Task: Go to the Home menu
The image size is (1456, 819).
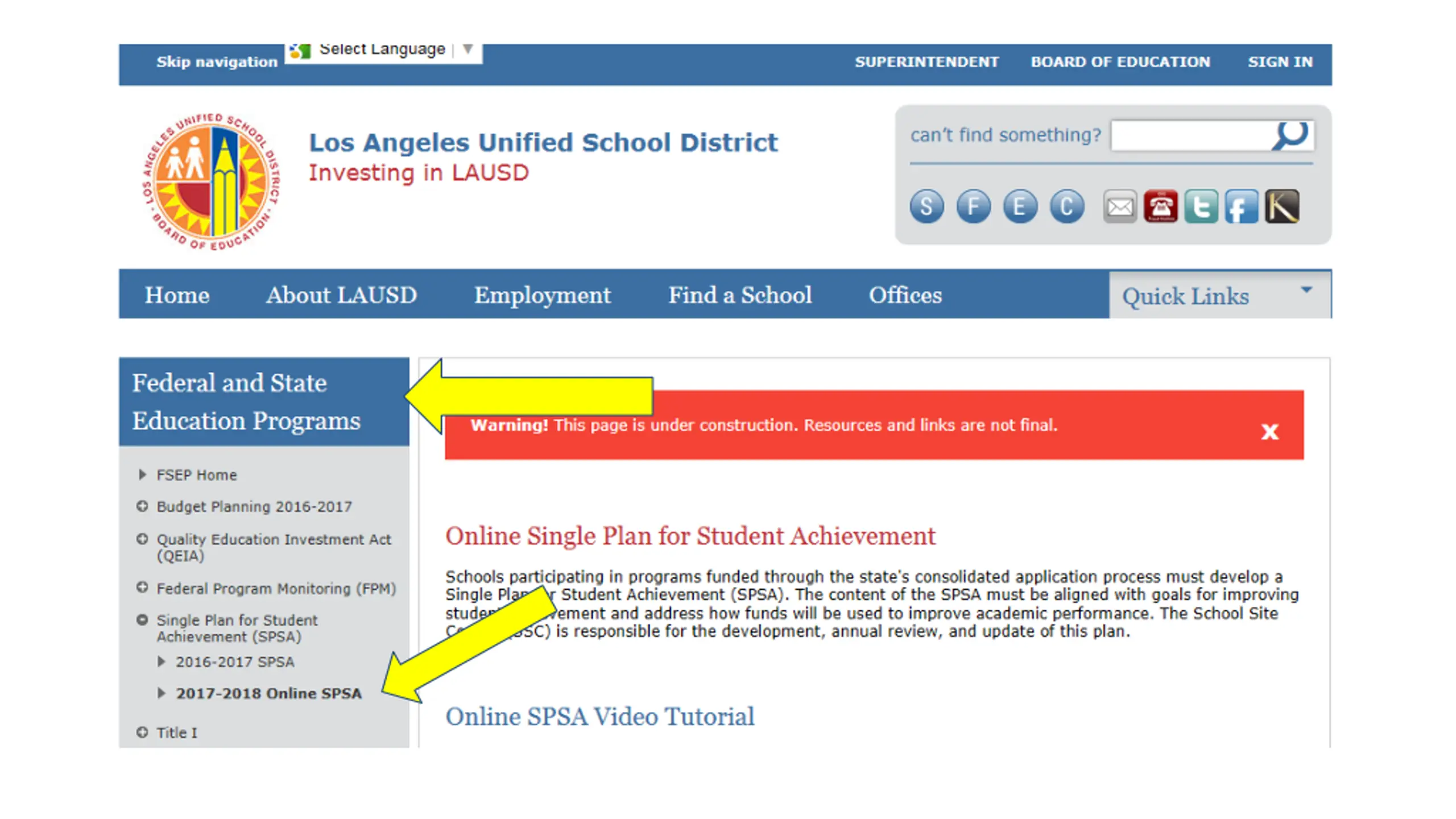Action: 177,295
